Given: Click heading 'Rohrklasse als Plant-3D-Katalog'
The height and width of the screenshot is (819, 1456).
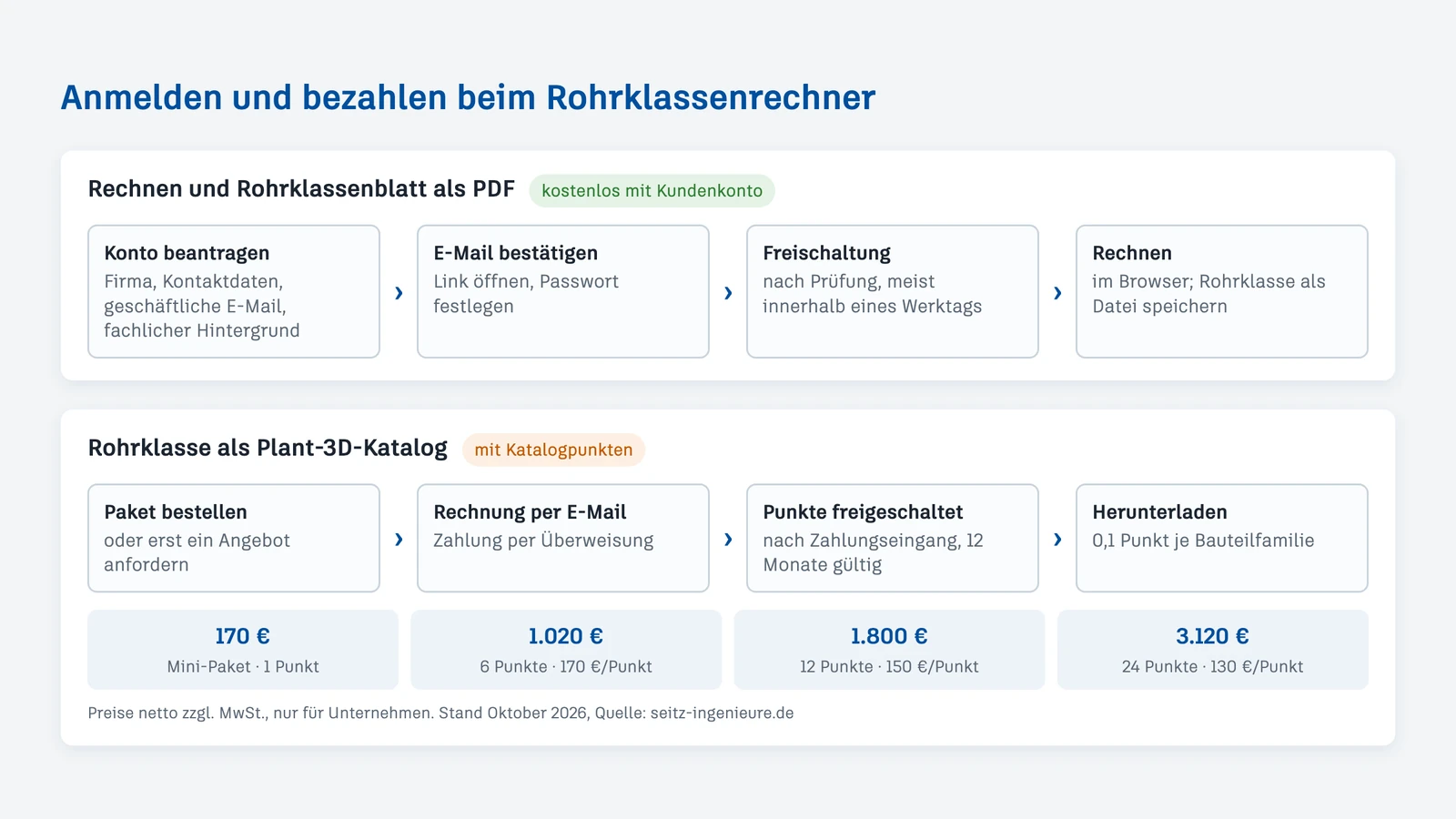Looking at the screenshot, I should coord(268,448).
